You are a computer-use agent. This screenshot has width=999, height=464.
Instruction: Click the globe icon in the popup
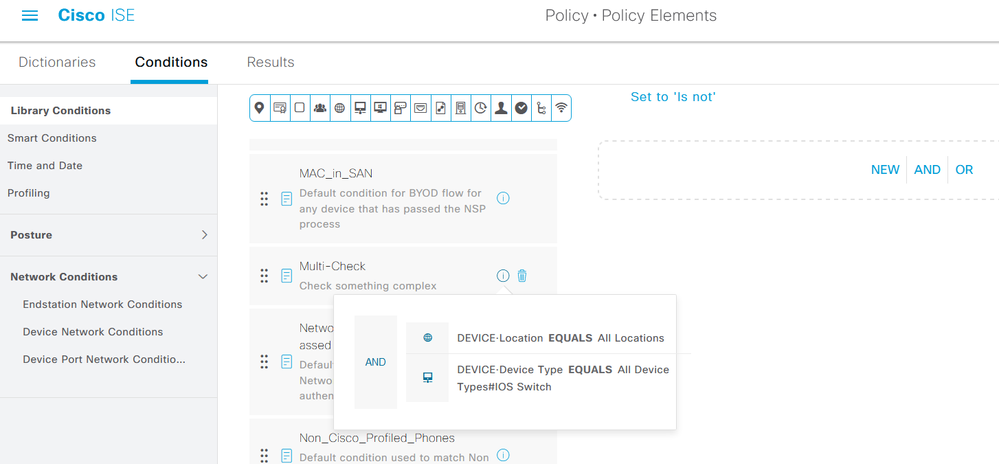(x=428, y=338)
